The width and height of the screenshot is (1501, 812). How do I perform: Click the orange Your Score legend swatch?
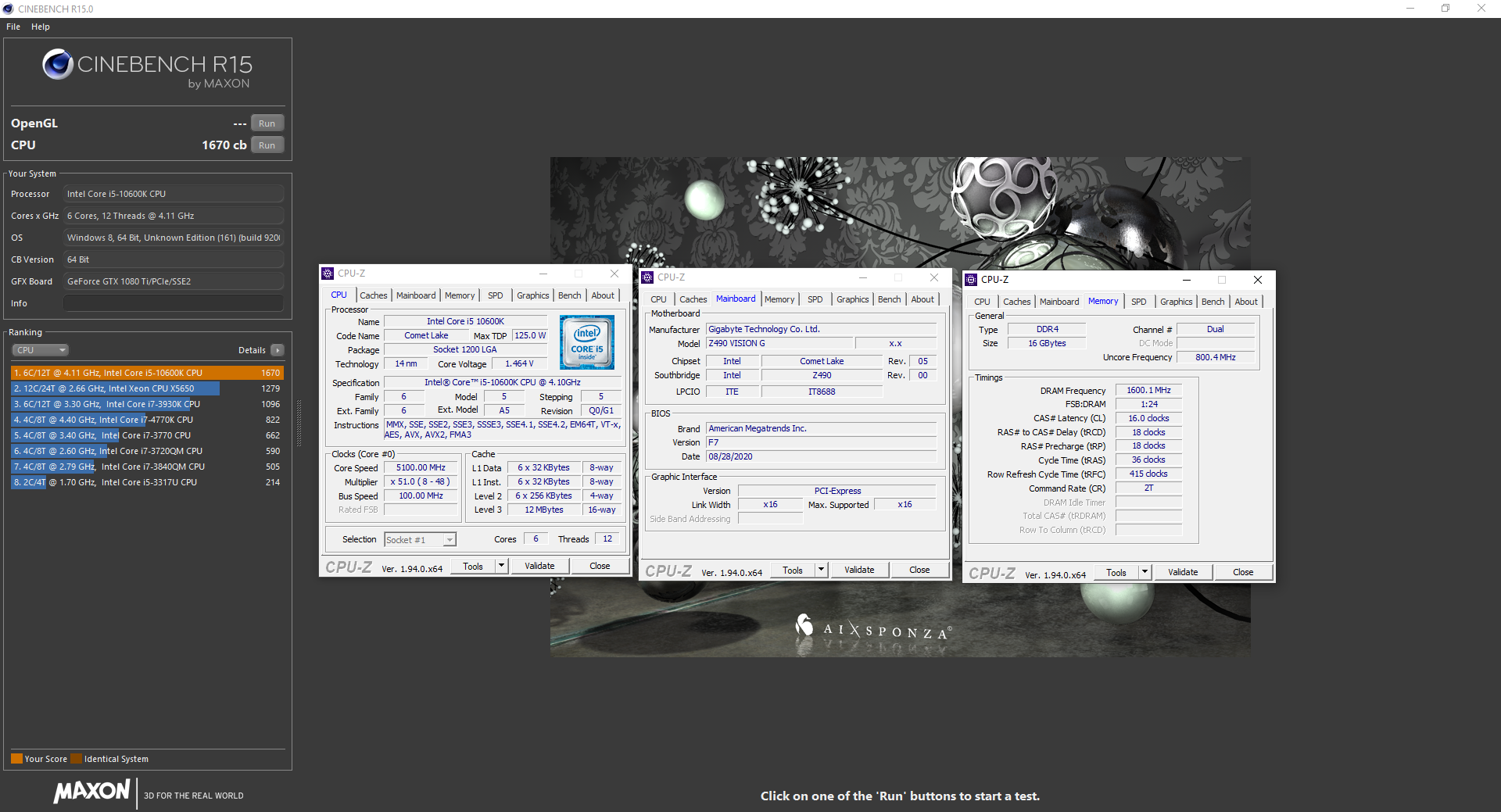[x=16, y=759]
